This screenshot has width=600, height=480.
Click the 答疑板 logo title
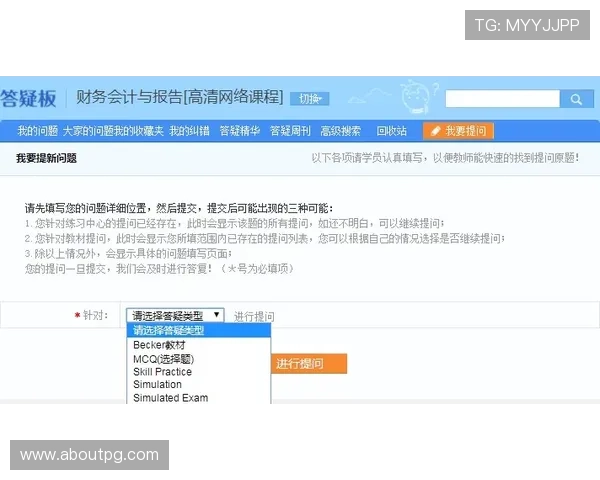(x=28, y=98)
